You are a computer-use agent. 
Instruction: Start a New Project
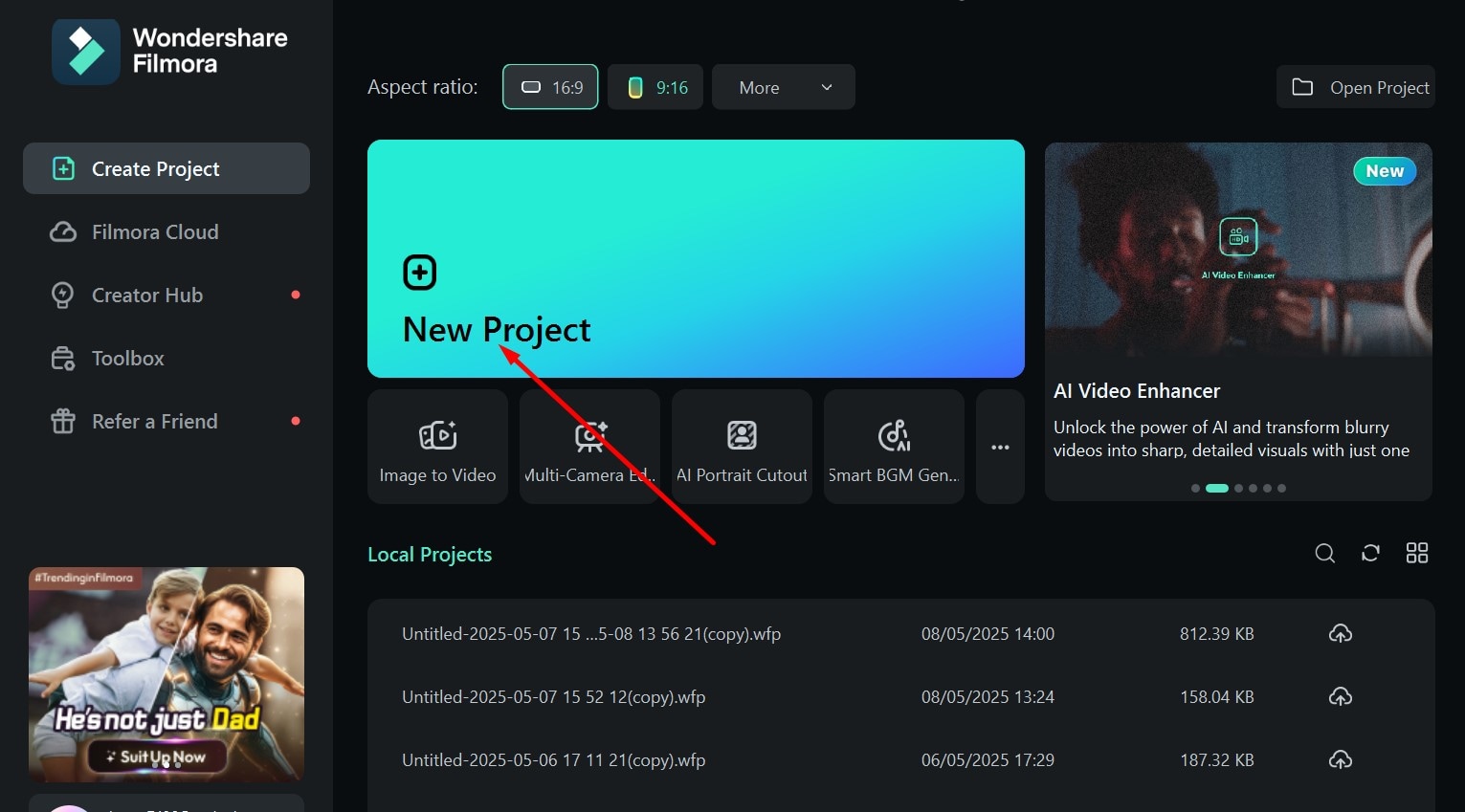696,258
